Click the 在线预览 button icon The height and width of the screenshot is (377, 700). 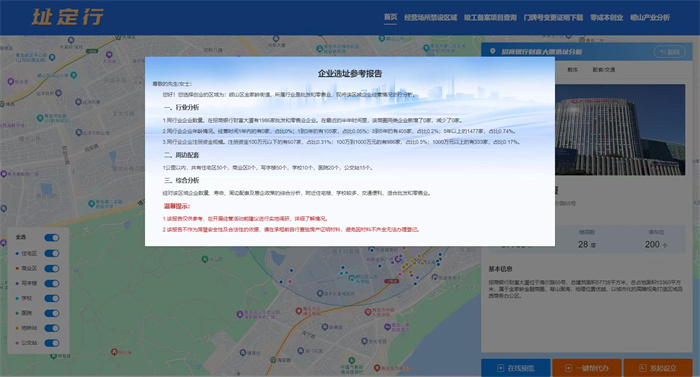click(501, 368)
